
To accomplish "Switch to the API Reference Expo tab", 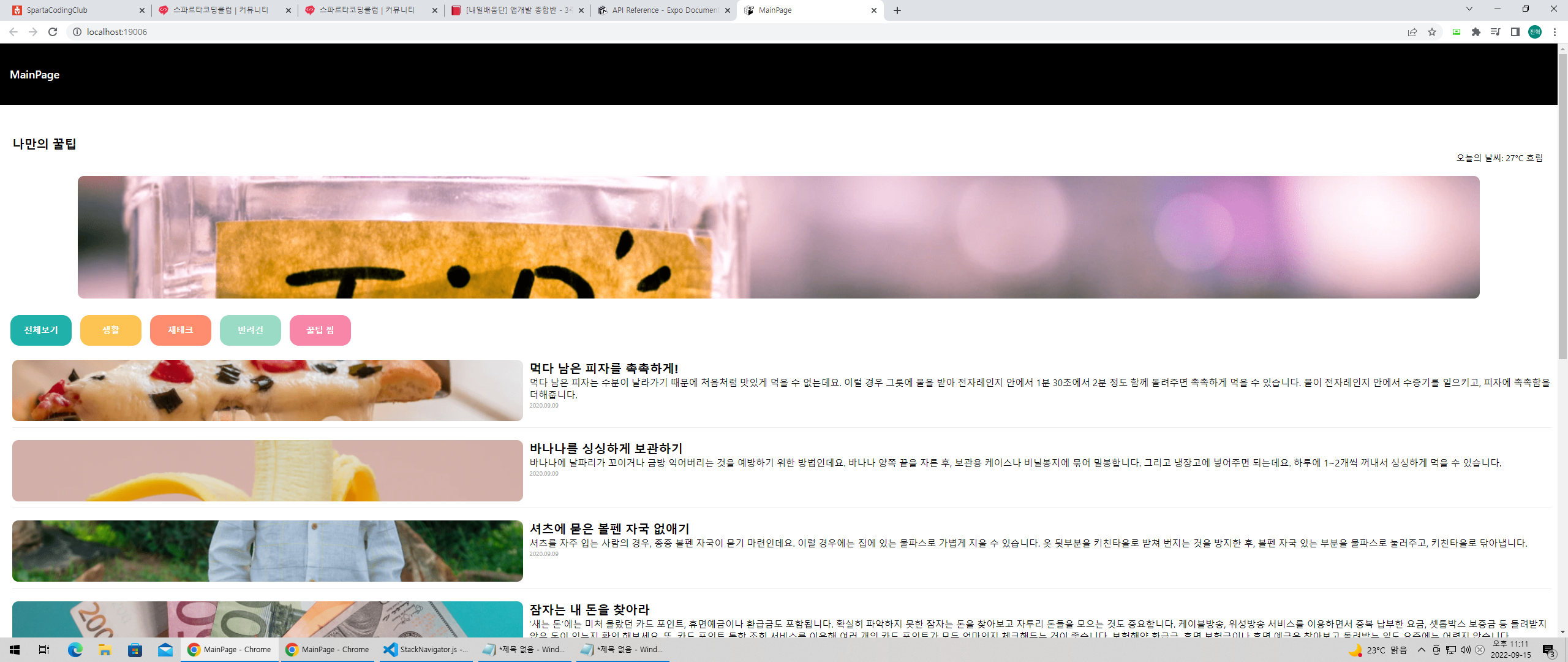I will [x=663, y=10].
